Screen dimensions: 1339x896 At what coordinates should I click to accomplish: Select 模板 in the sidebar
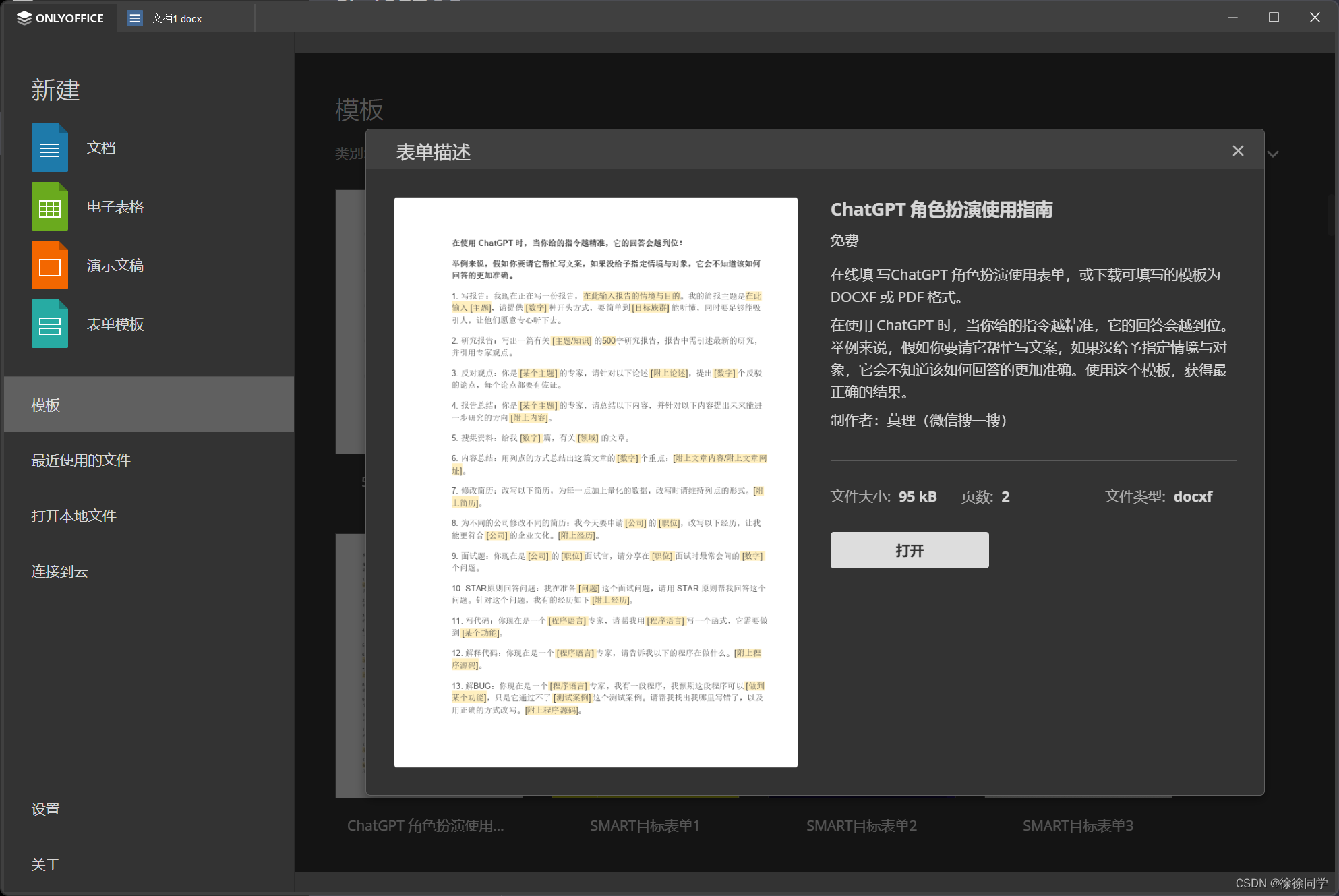[148, 405]
